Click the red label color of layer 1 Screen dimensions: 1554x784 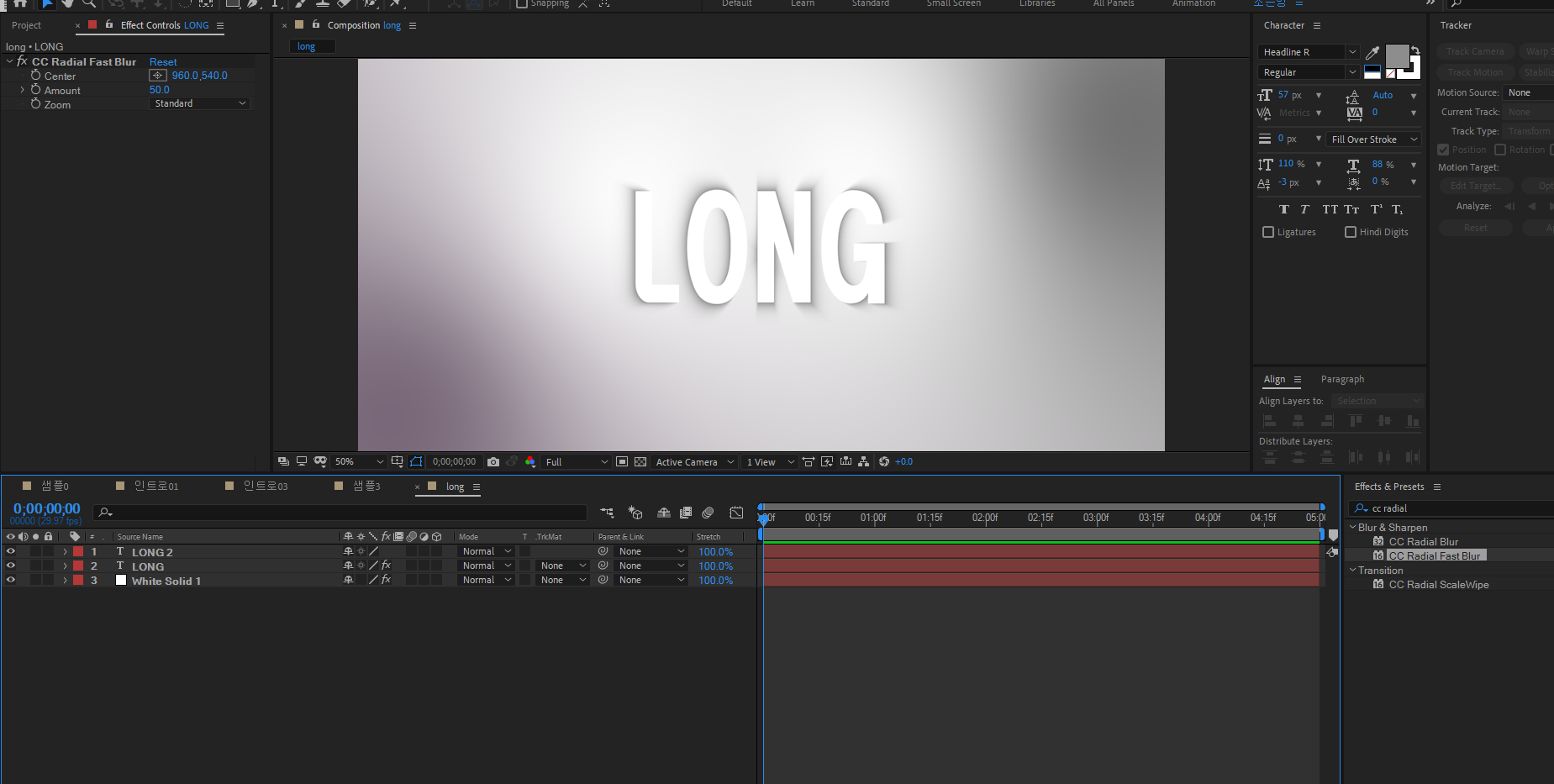point(78,552)
